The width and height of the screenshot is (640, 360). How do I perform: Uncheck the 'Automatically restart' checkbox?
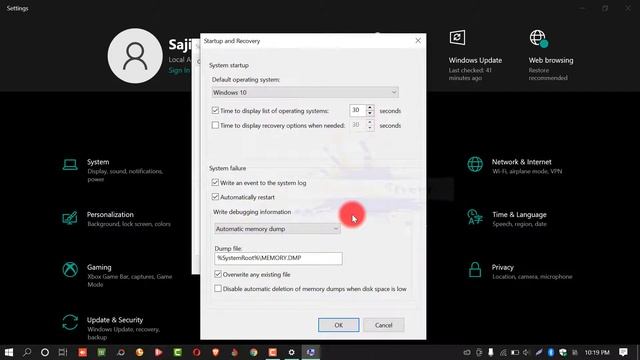[x=216, y=197]
